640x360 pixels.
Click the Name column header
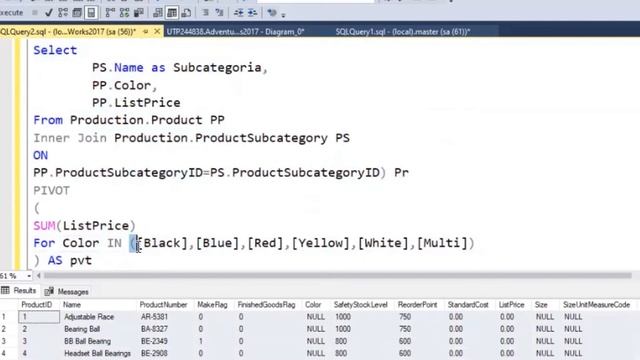click(x=72, y=305)
